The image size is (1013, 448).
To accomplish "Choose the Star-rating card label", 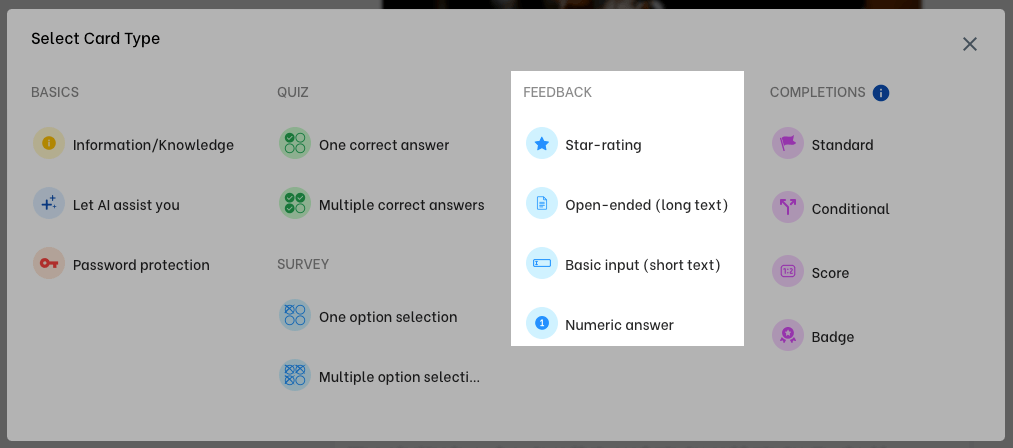I will point(603,145).
